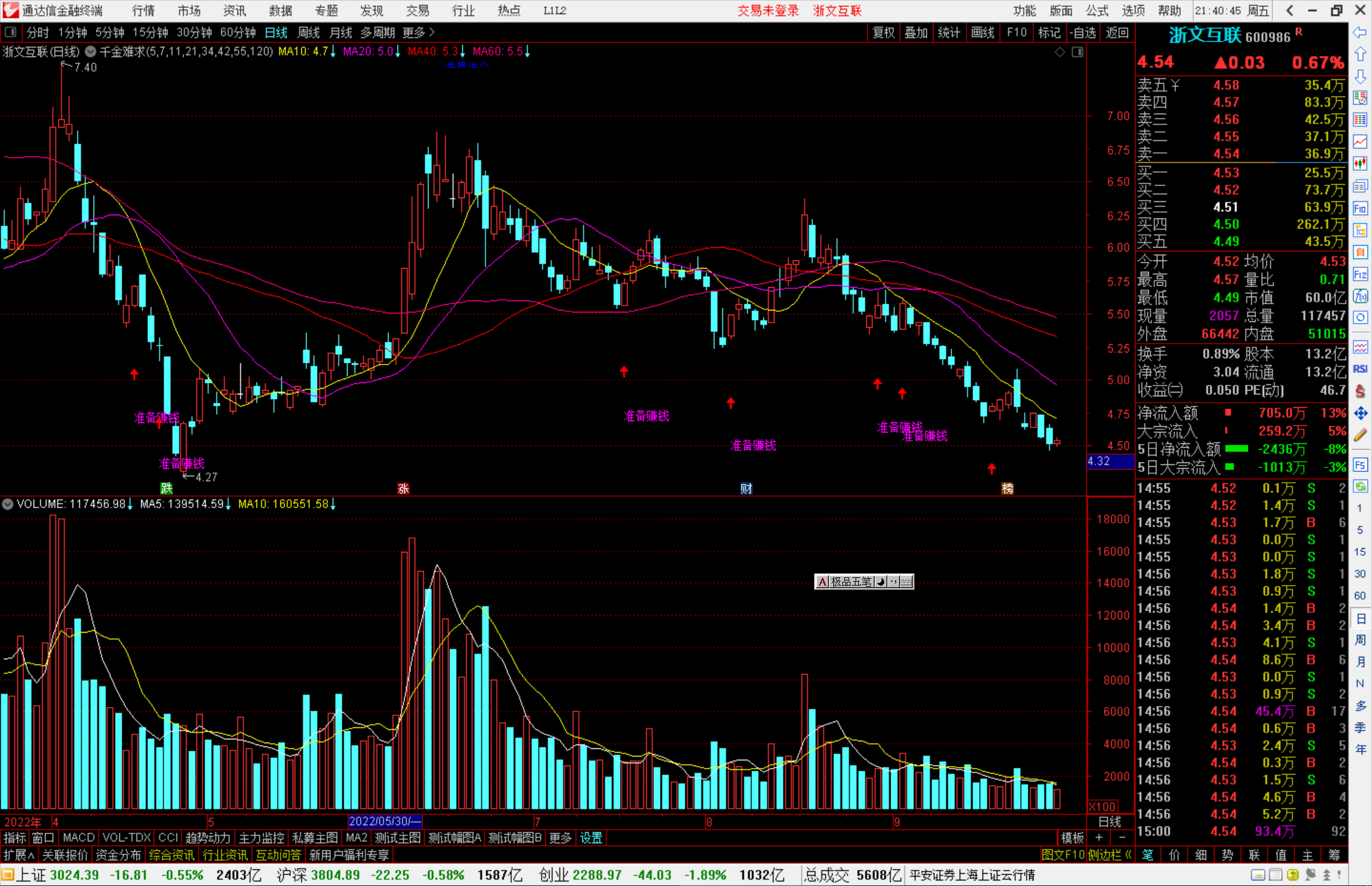Select the 60分钟 period

coord(238,32)
